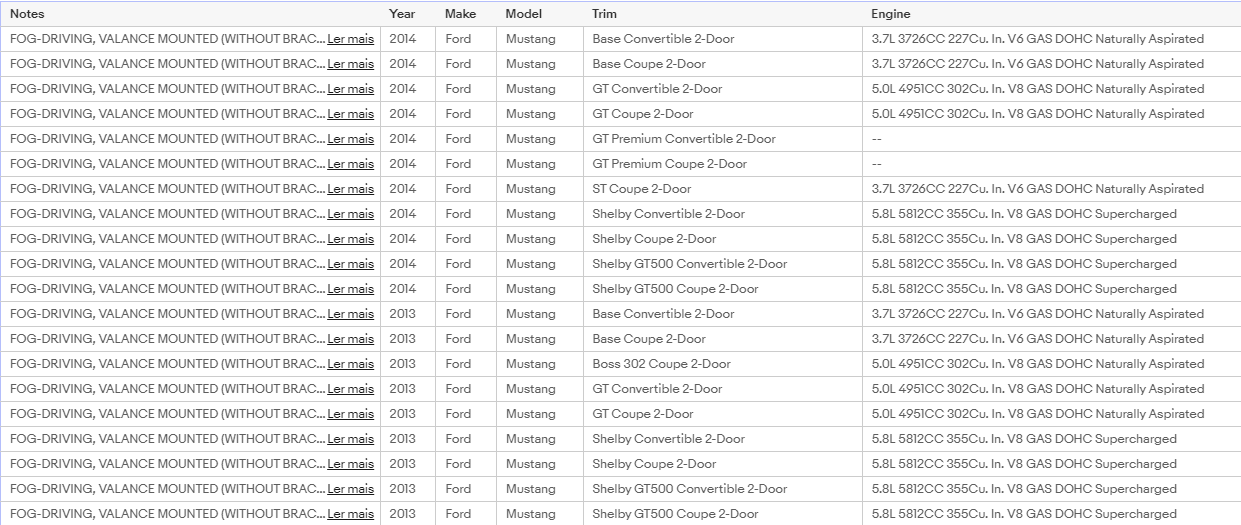The width and height of the screenshot is (1241, 525).
Task: Click Ler mais in 2014 Base Convertible row
Action: (351, 39)
